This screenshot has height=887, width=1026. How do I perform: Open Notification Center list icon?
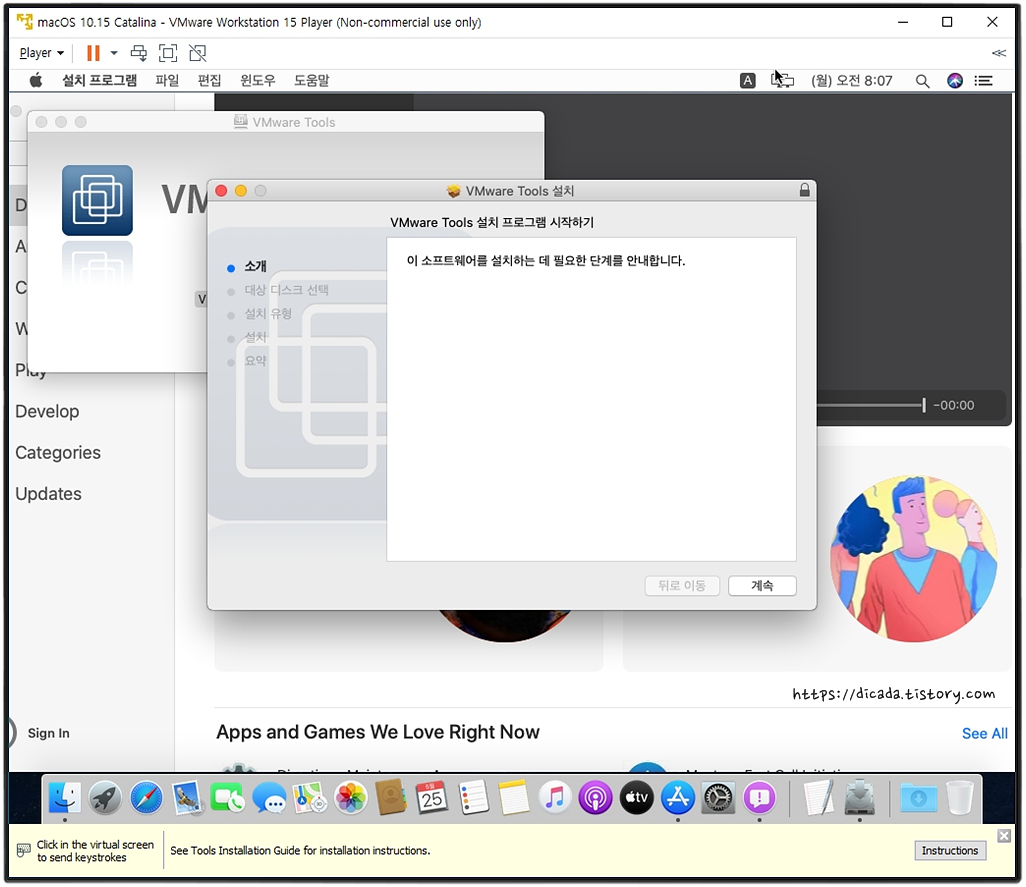[x=983, y=80]
